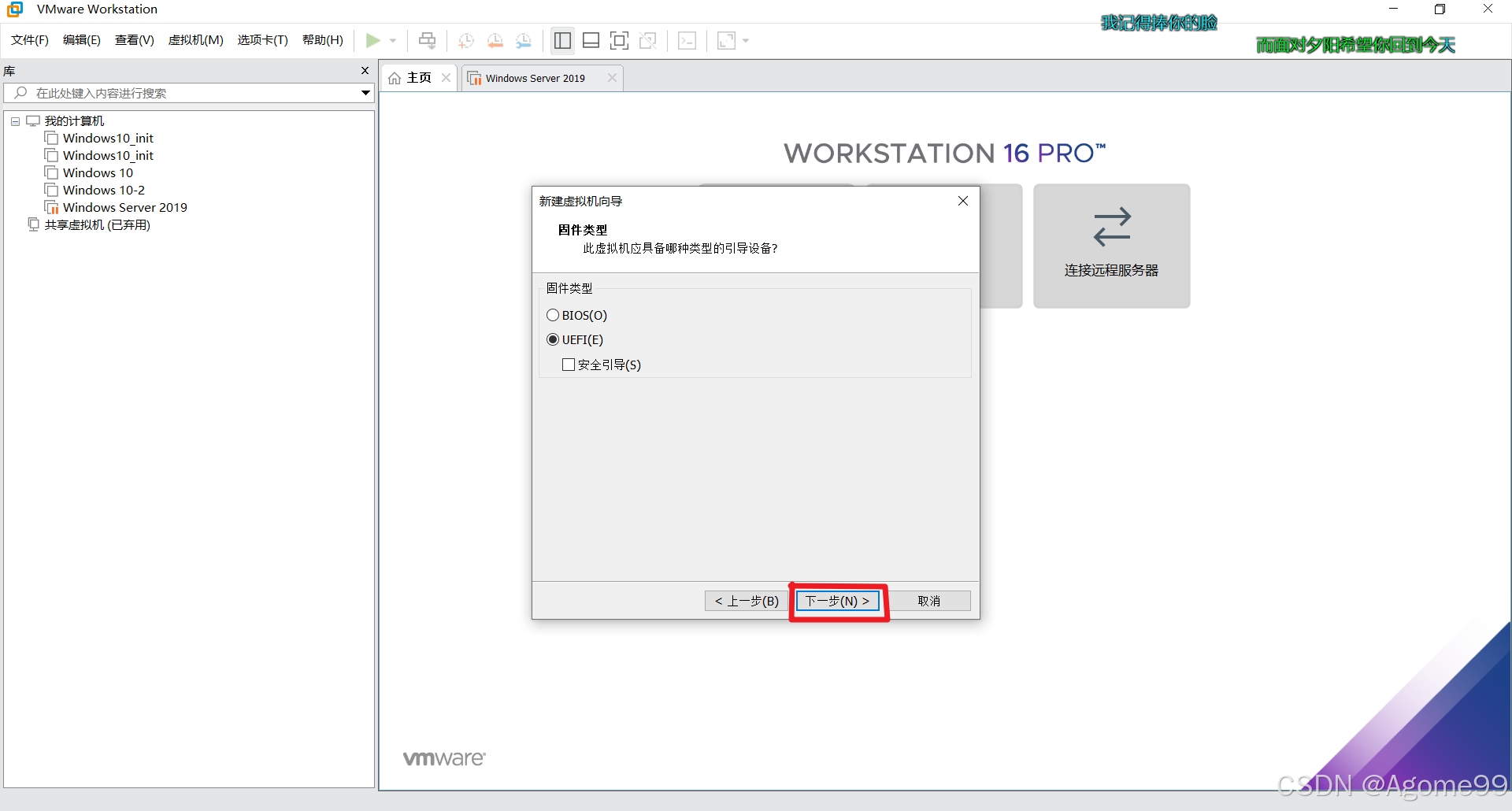Click the library search magnifier icon
This screenshot has height=811, width=1512.
(21, 93)
